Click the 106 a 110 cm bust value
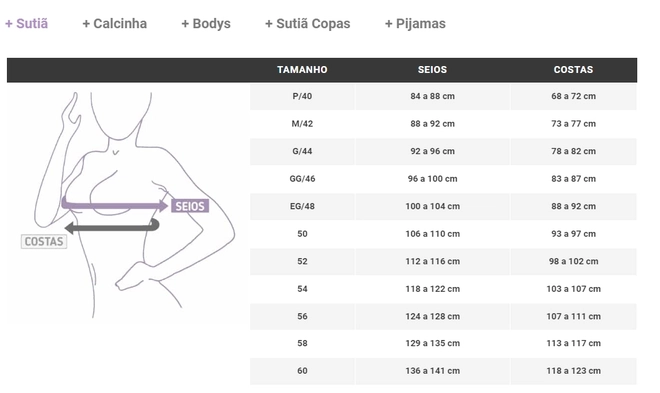This screenshot has width=660, height=393. click(433, 234)
